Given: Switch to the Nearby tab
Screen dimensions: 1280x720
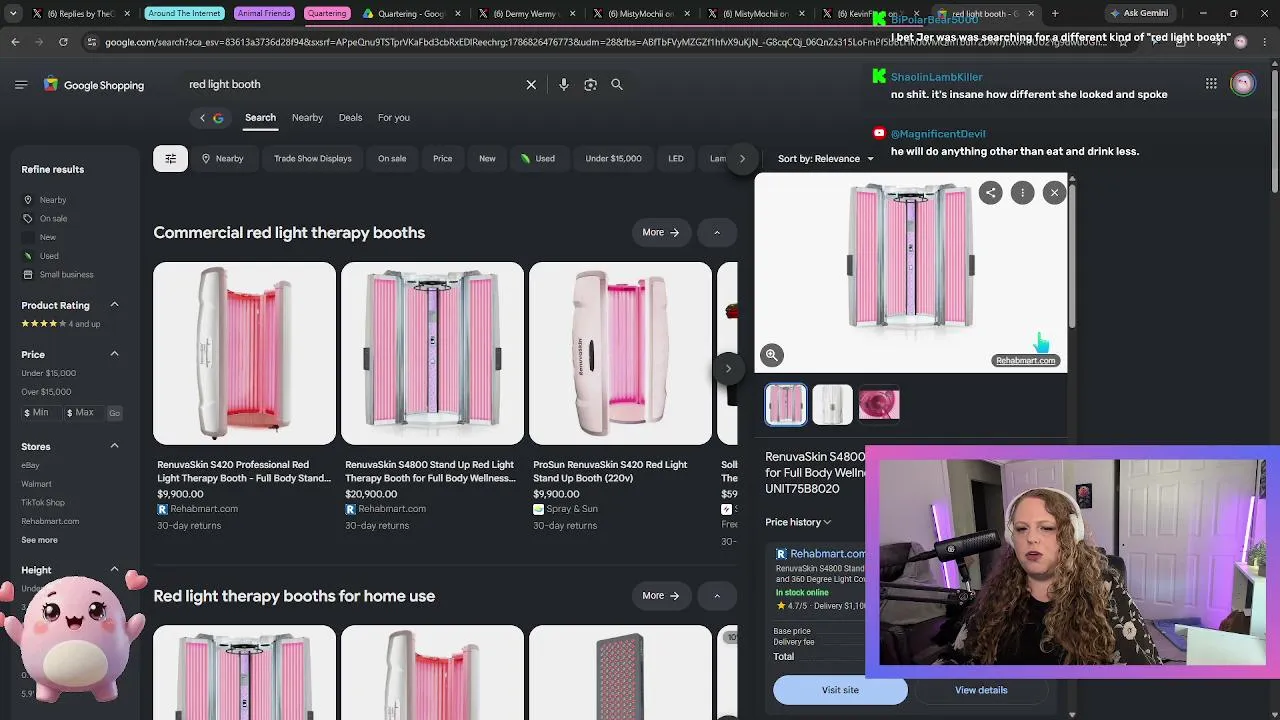Looking at the screenshot, I should point(307,118).
